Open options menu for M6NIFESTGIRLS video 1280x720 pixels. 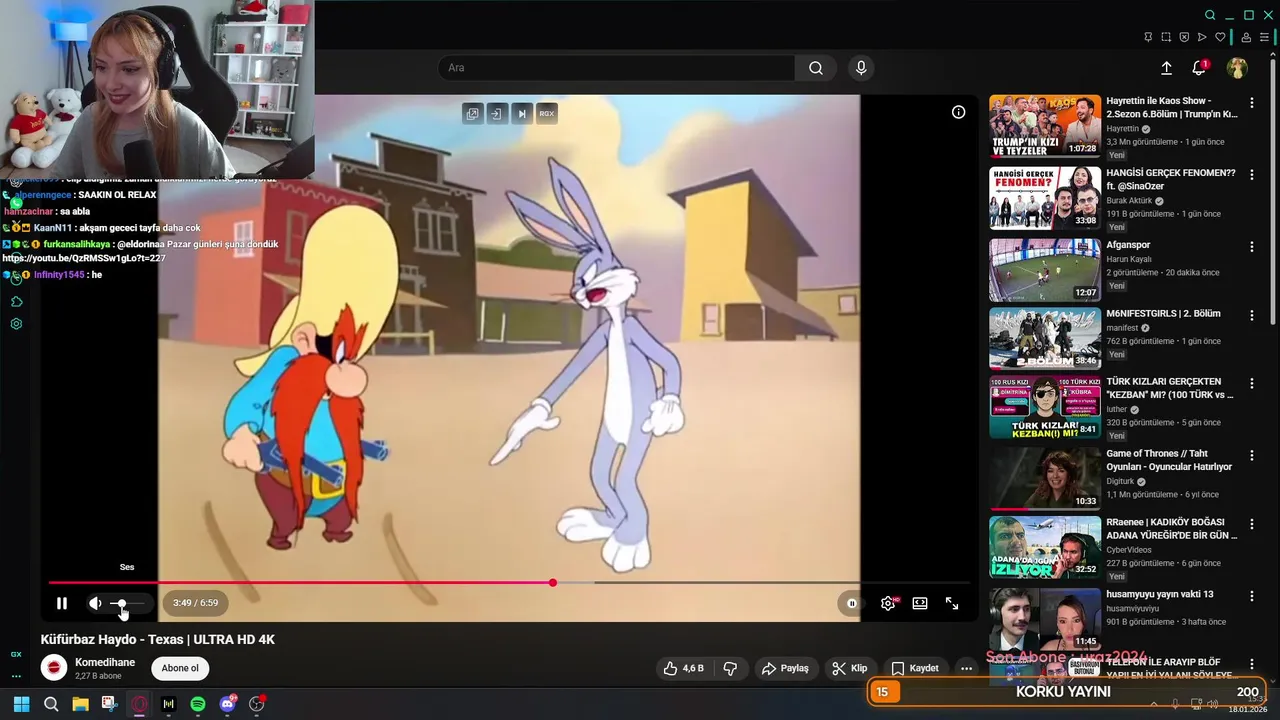pos(1252,316)
